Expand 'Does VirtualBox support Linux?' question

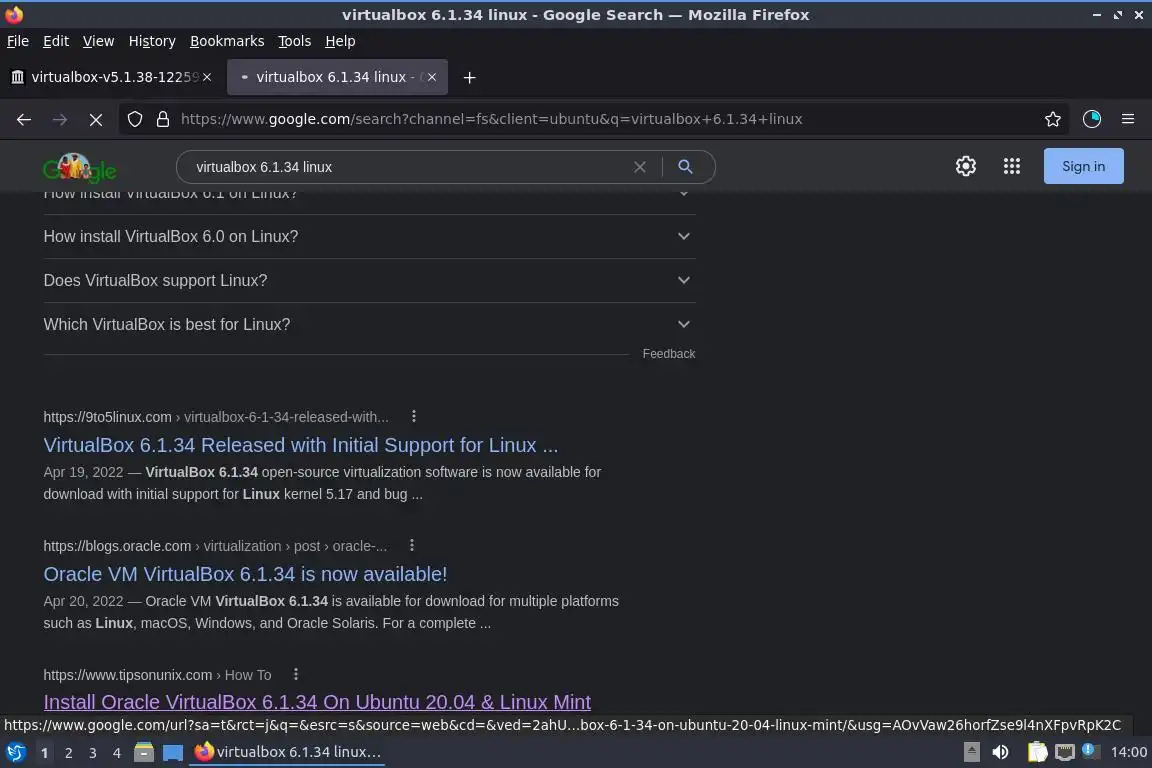[370, 281]
